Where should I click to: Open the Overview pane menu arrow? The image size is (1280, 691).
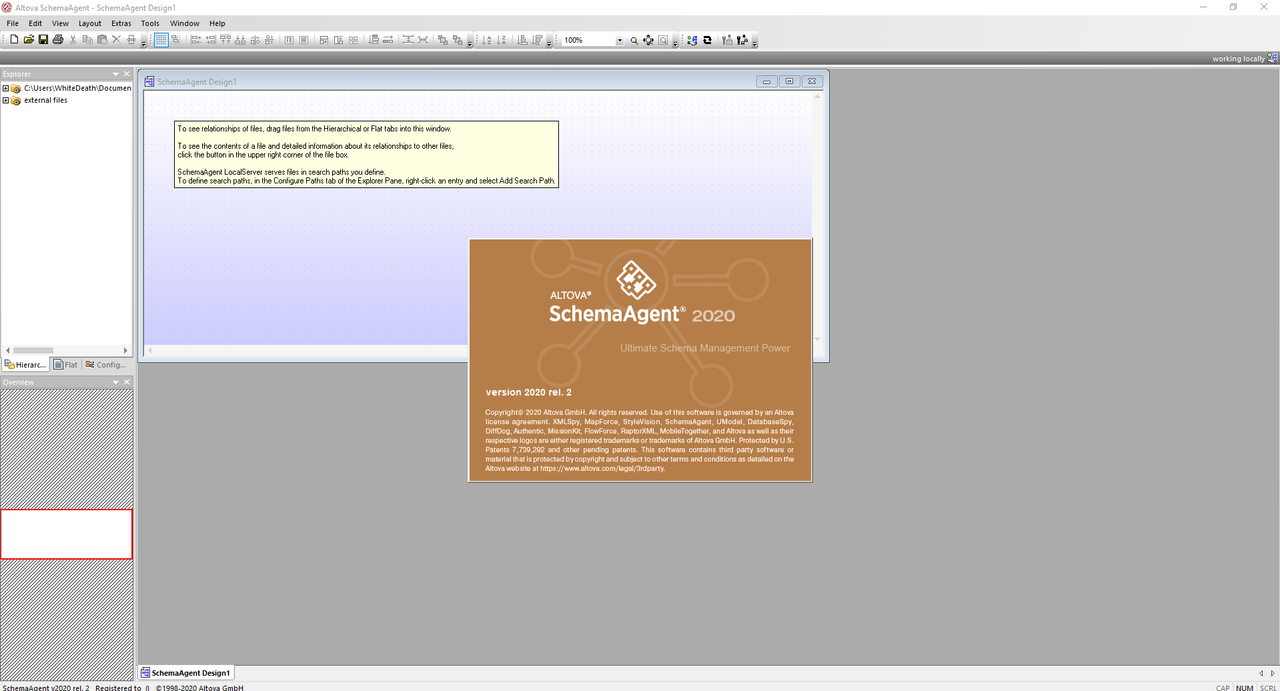115,382
